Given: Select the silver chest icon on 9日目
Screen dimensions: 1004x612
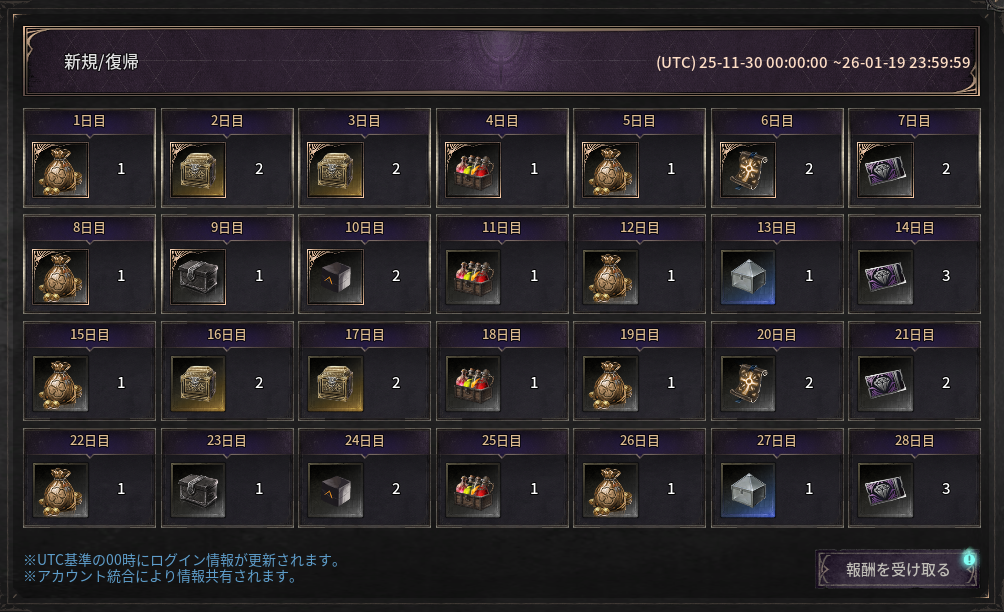Looking at the screenshot, I should [x=198, y=277].
